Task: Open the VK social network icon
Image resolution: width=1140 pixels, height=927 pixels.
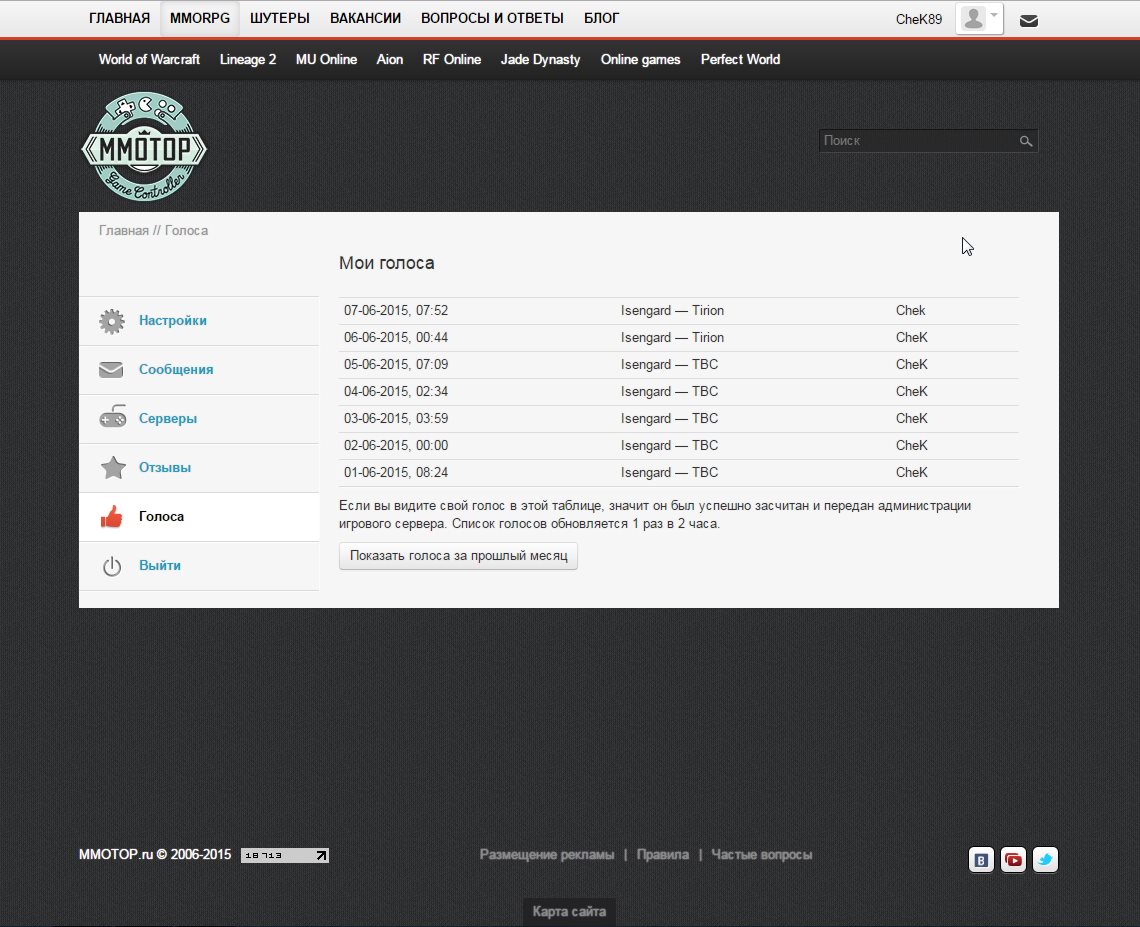Action: pos(981,860)
